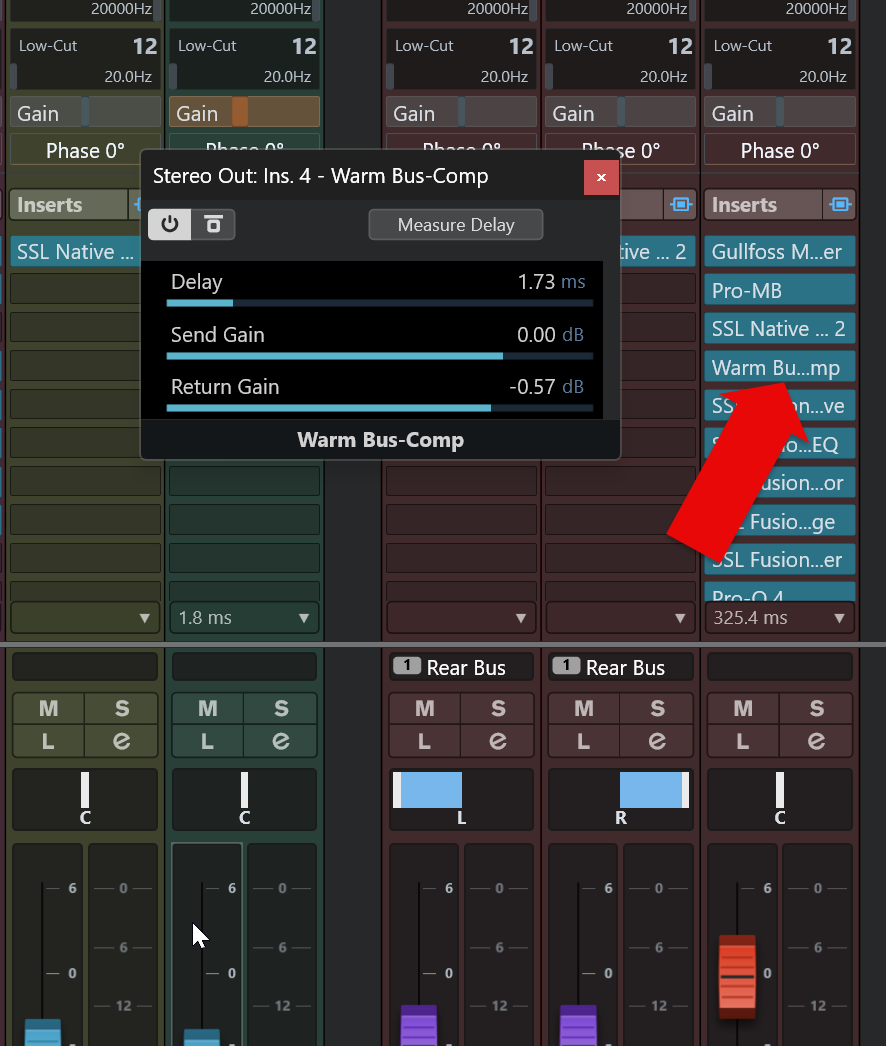Mute the olive channel with M button
The height and width of the screenshot is (1046, 886).
[x=48, y=708]
